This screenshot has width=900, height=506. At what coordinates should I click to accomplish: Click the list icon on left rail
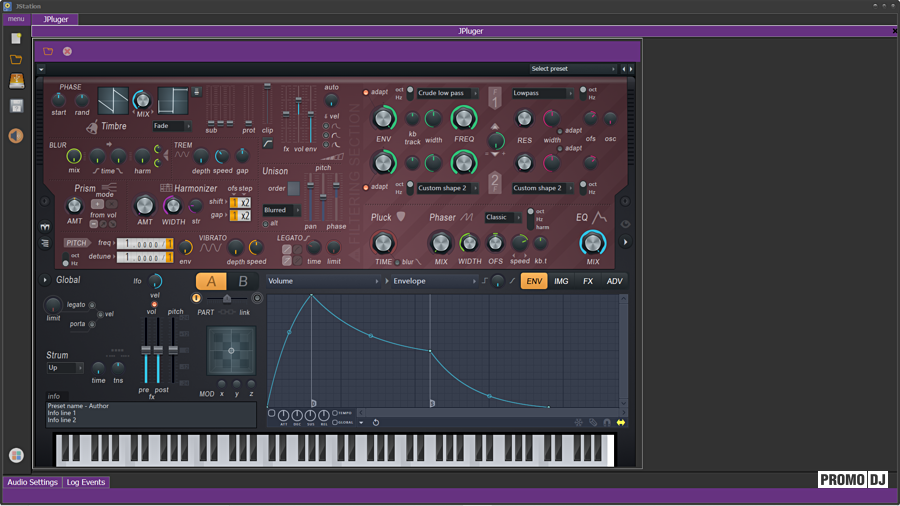coord(45,243)
